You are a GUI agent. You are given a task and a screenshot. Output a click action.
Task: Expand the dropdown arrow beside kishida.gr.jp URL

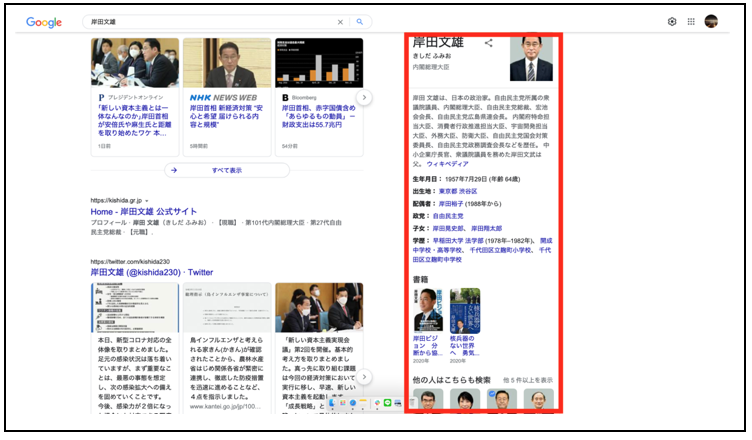[x=146, y=200]
